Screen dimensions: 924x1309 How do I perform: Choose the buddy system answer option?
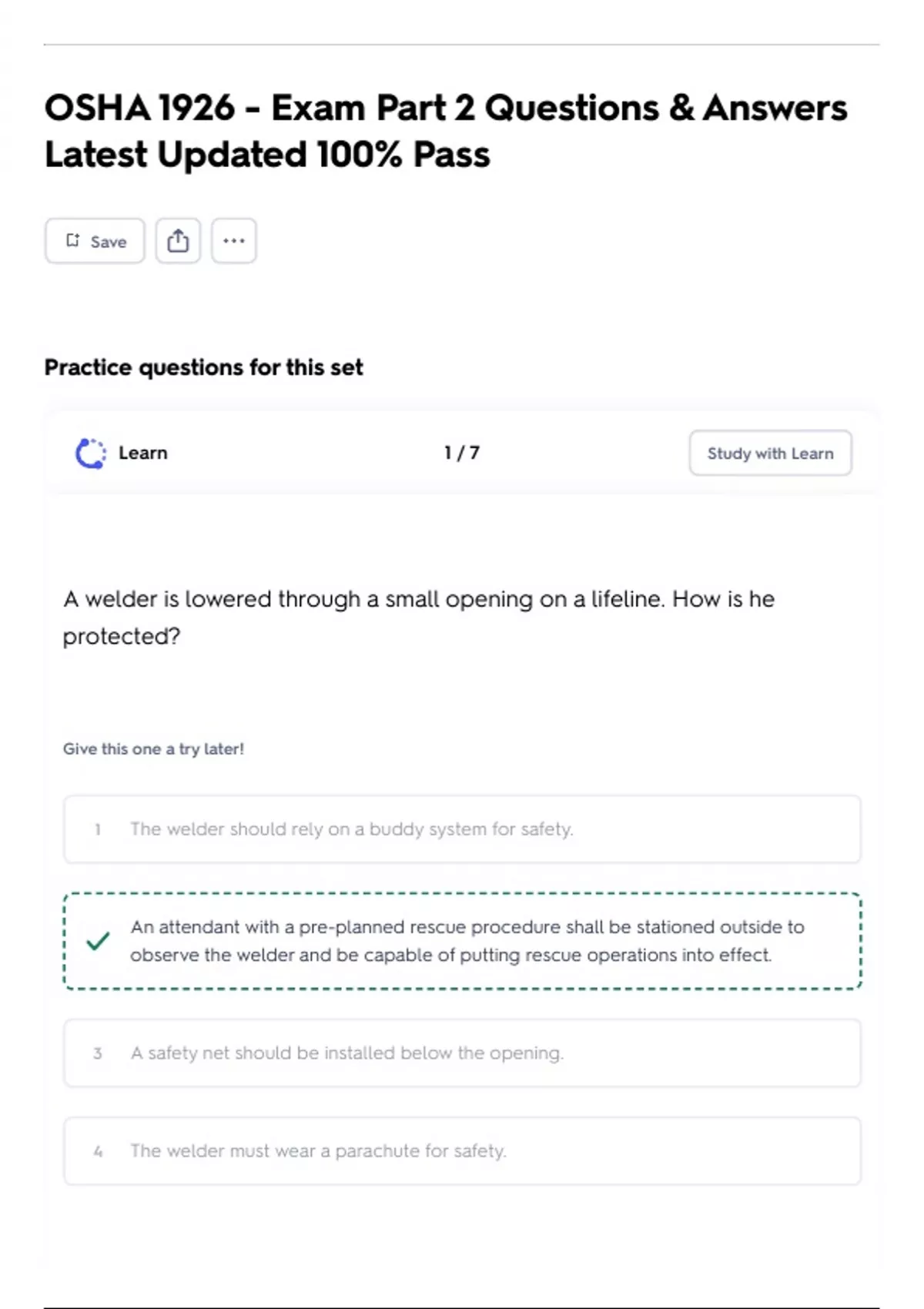pos(462,829)
